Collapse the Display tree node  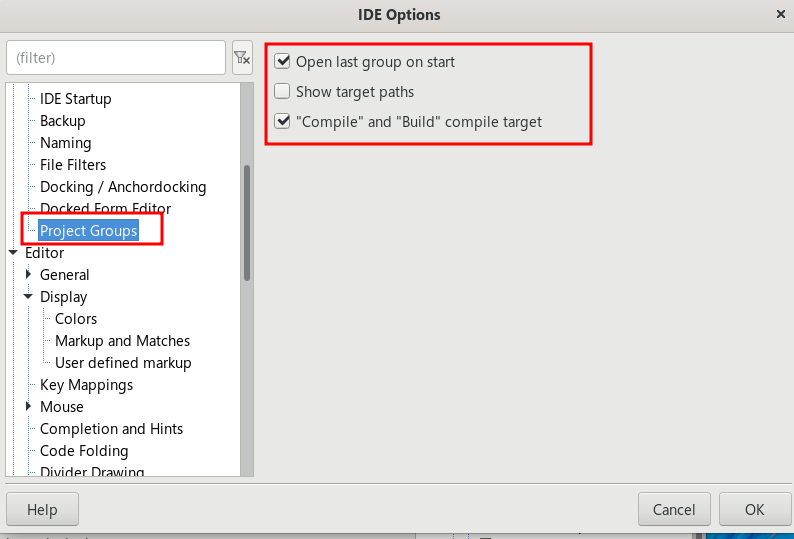pos(28,297)
